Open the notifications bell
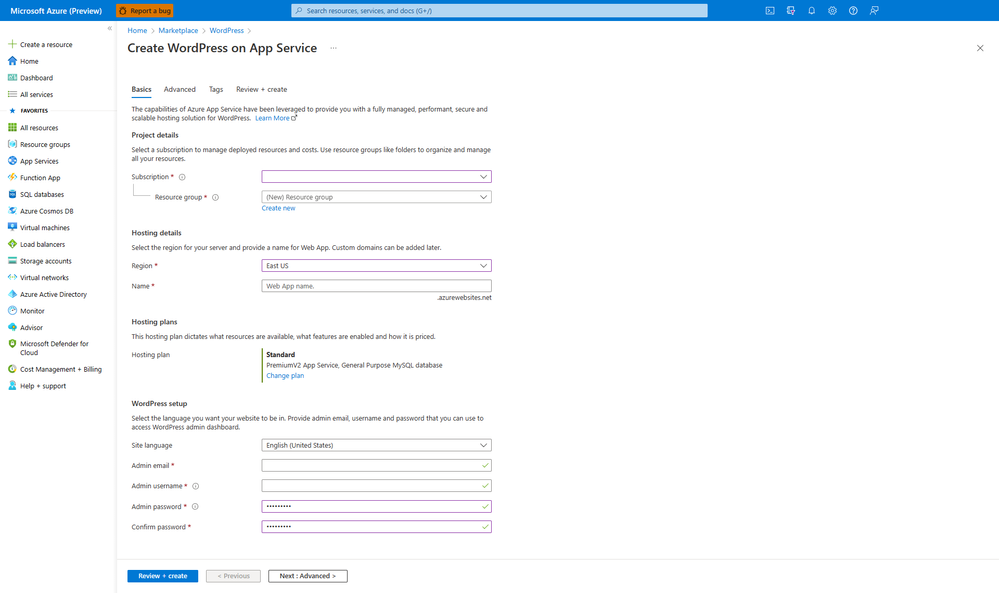This screenshot has width=999, height=593. coord(812,11)
